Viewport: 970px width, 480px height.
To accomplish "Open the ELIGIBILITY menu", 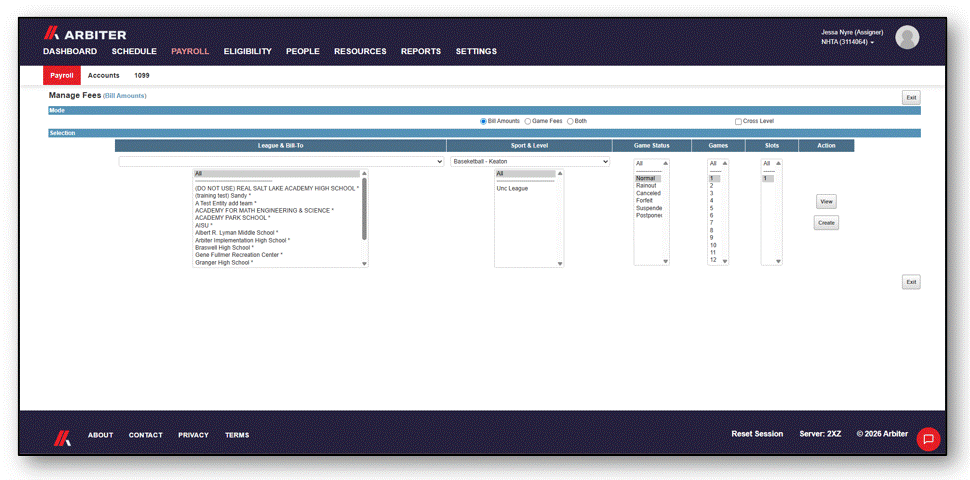I will [247, 51].
